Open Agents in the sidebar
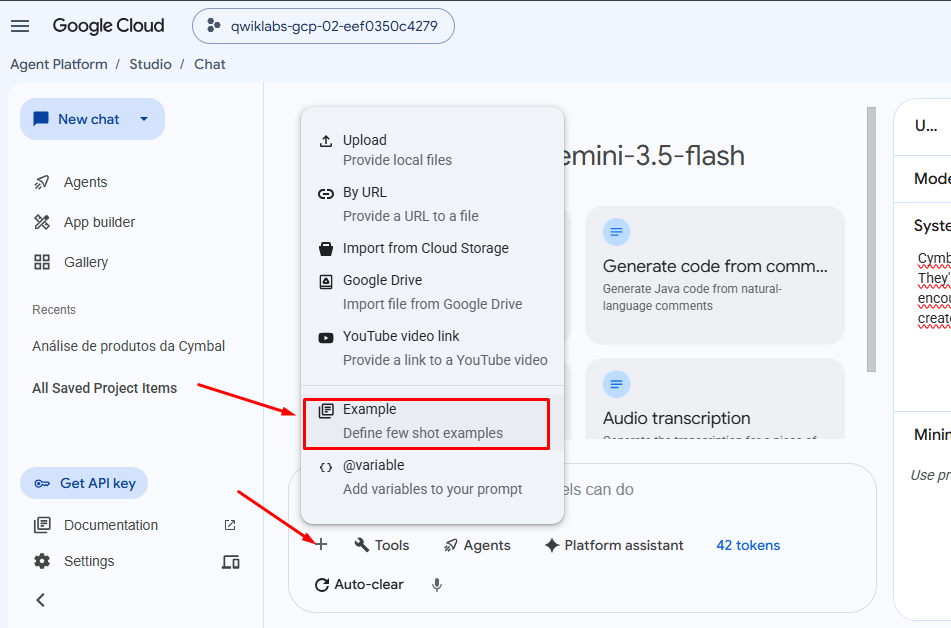 86,182
